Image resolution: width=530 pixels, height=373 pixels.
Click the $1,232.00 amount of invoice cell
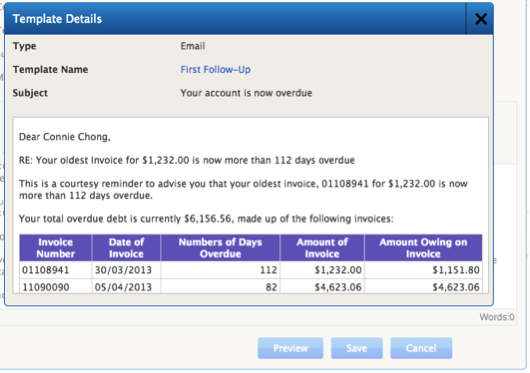click(x=322, y=270)
